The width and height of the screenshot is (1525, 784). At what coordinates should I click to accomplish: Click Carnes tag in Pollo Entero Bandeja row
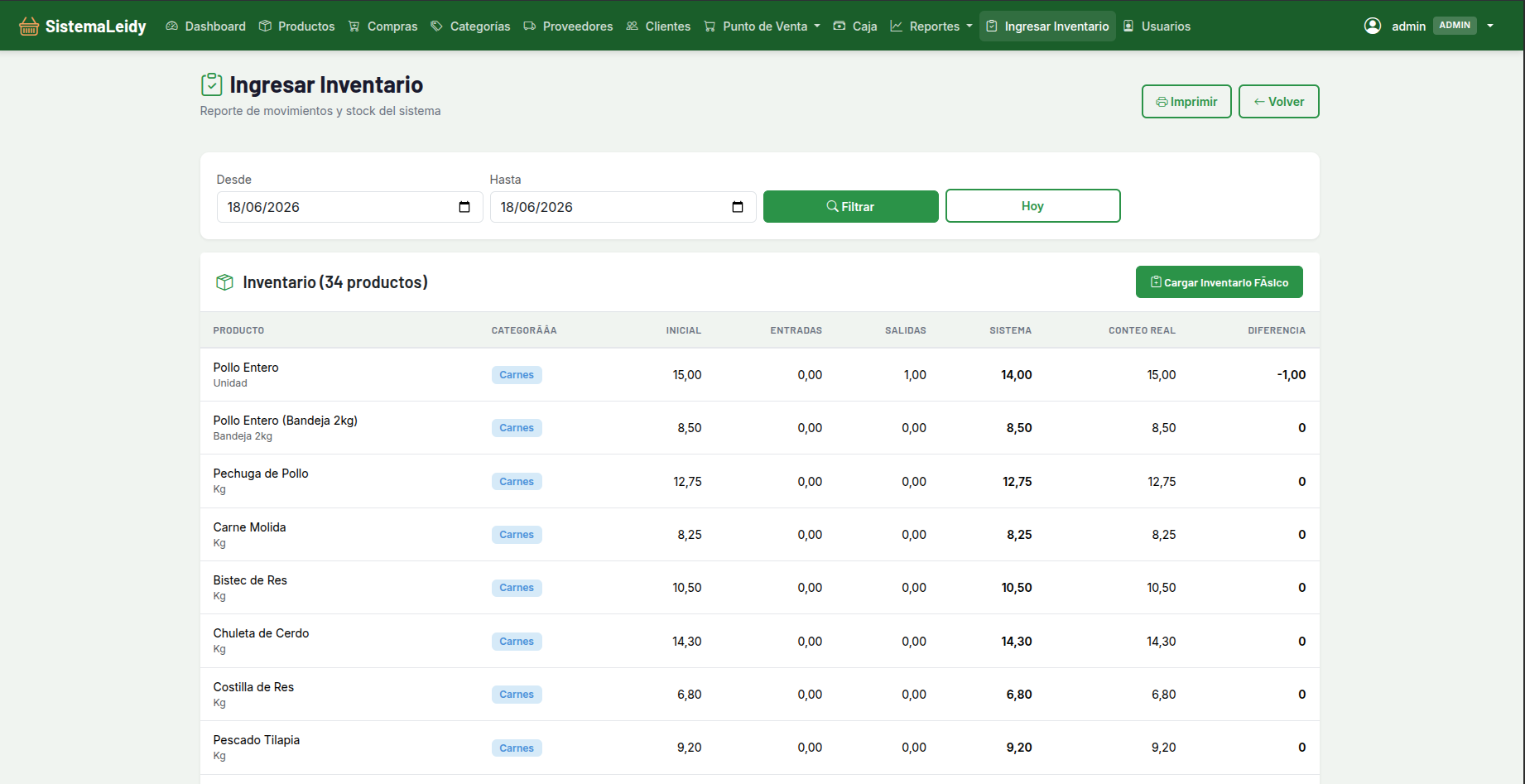pyautogui.click(x=517, y=428)
